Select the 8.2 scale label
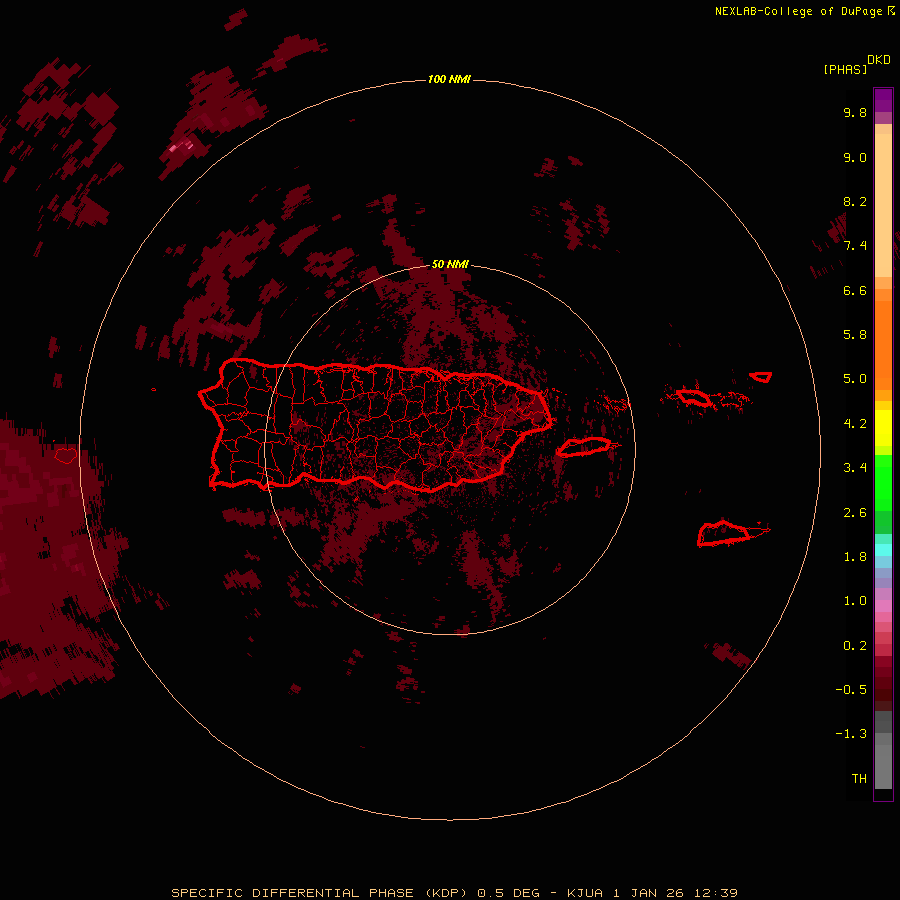This screenshot has height=900, width=900. click(x=855, y=201)
